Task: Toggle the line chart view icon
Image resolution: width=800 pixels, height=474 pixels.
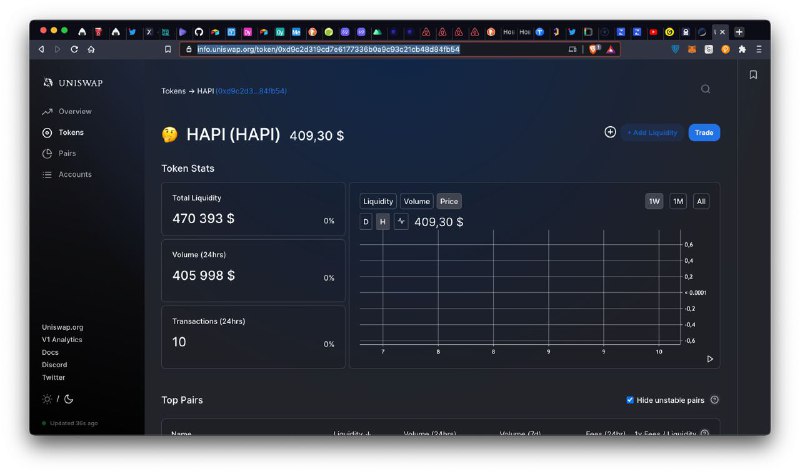Action: tap(401, 222)
